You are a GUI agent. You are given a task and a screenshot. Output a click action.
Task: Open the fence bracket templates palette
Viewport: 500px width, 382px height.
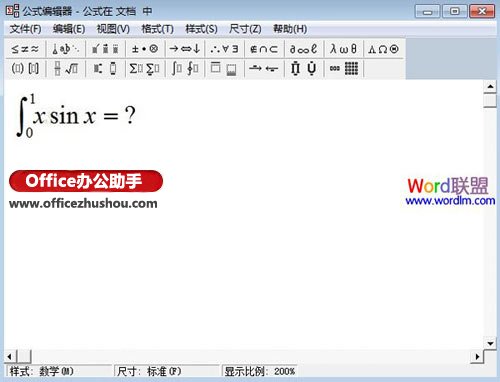(x=25, y=69)
